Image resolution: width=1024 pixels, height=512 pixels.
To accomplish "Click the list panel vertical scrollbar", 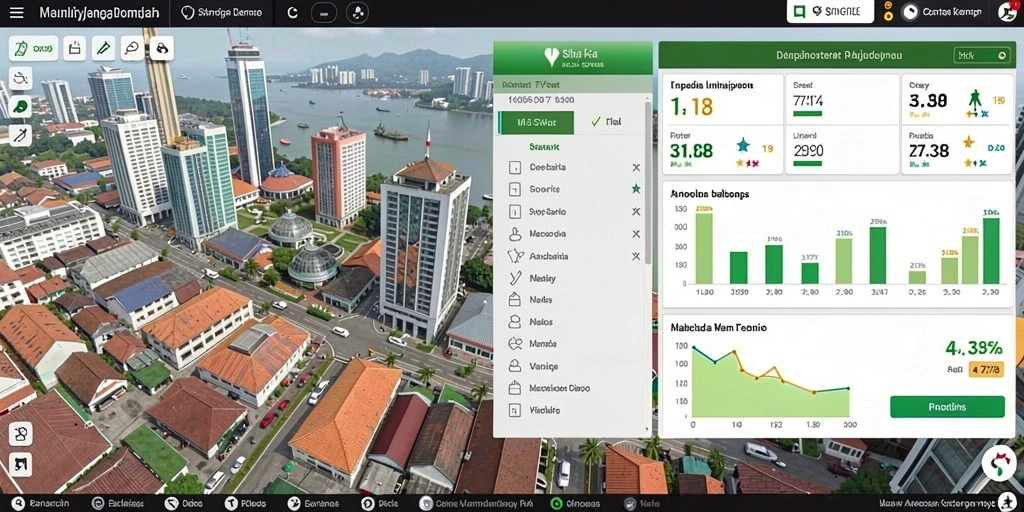I will [x=648, y=183].
